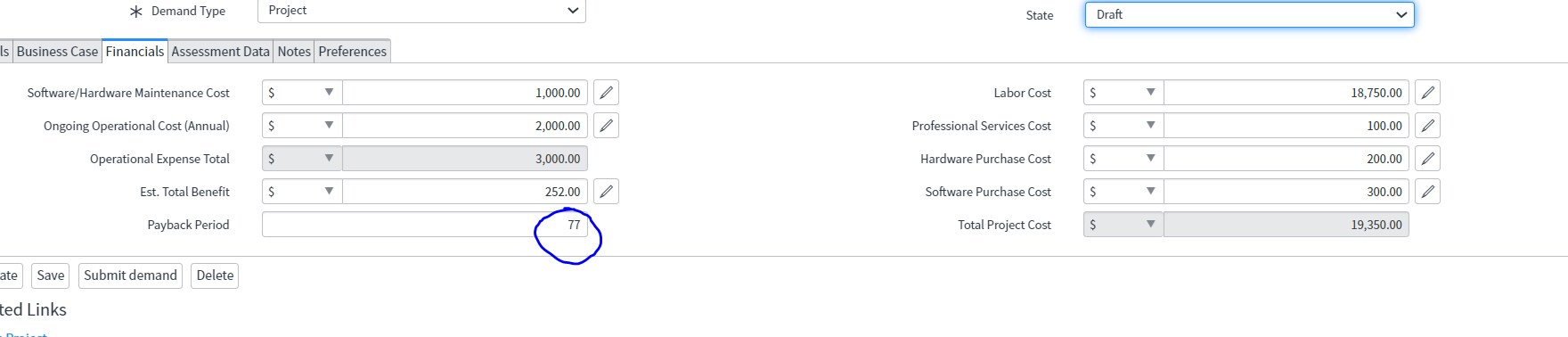Click pencil icon for Professional Services Cost
Image resolution: width=1568 pixels, height=337 pixels.
click(1427, 126)
